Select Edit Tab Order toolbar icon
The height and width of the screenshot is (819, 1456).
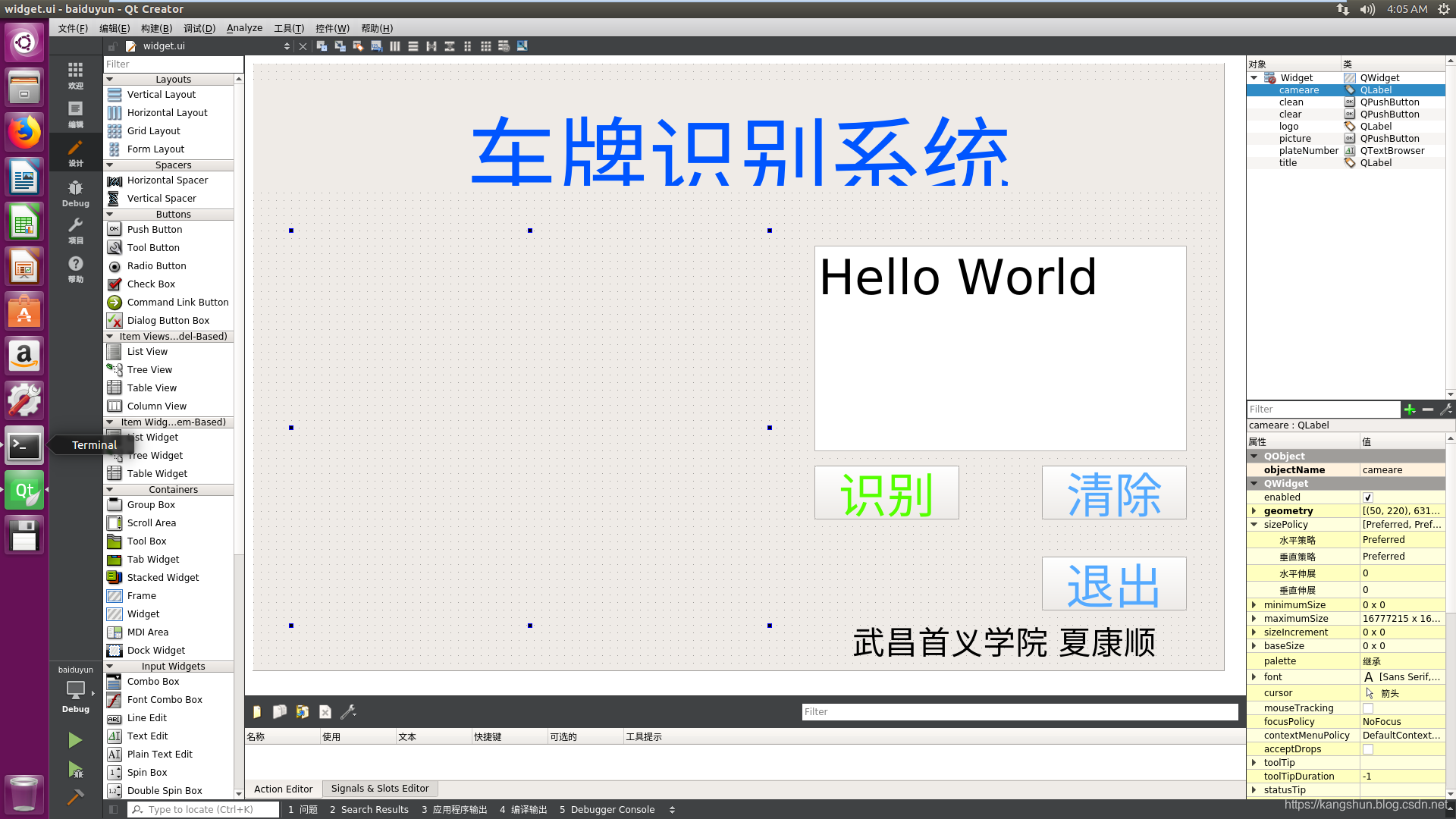point(376,46)
